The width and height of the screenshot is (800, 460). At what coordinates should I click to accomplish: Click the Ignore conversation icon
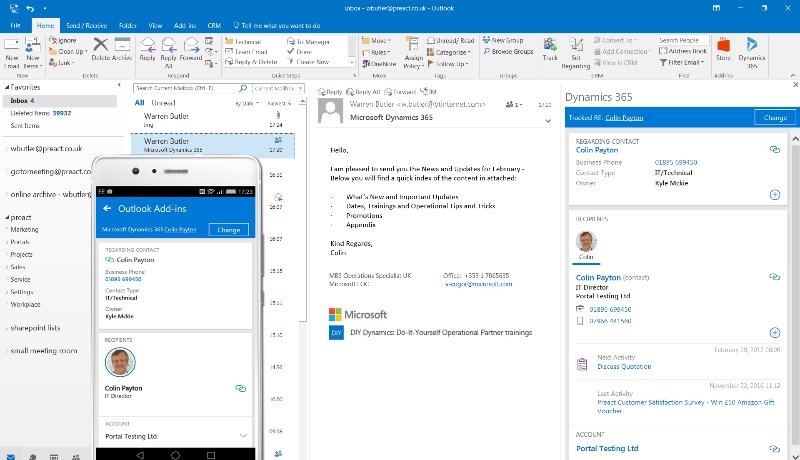pos(62,40)
